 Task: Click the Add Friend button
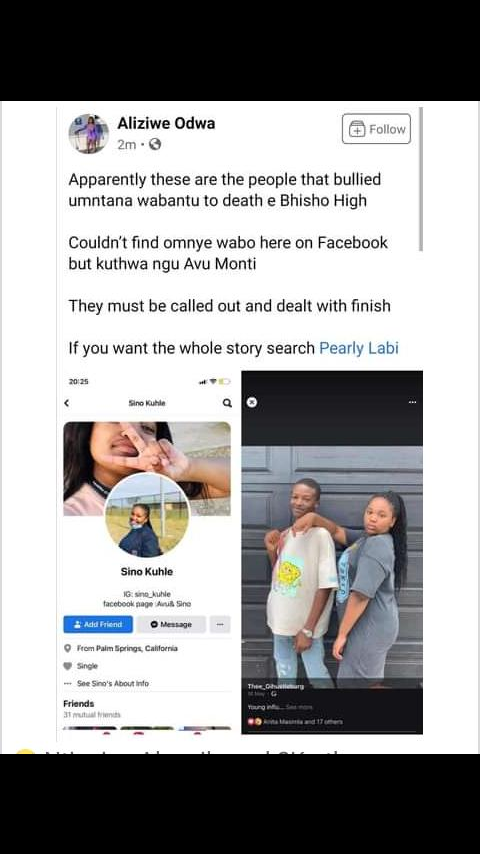pos(98,624)
